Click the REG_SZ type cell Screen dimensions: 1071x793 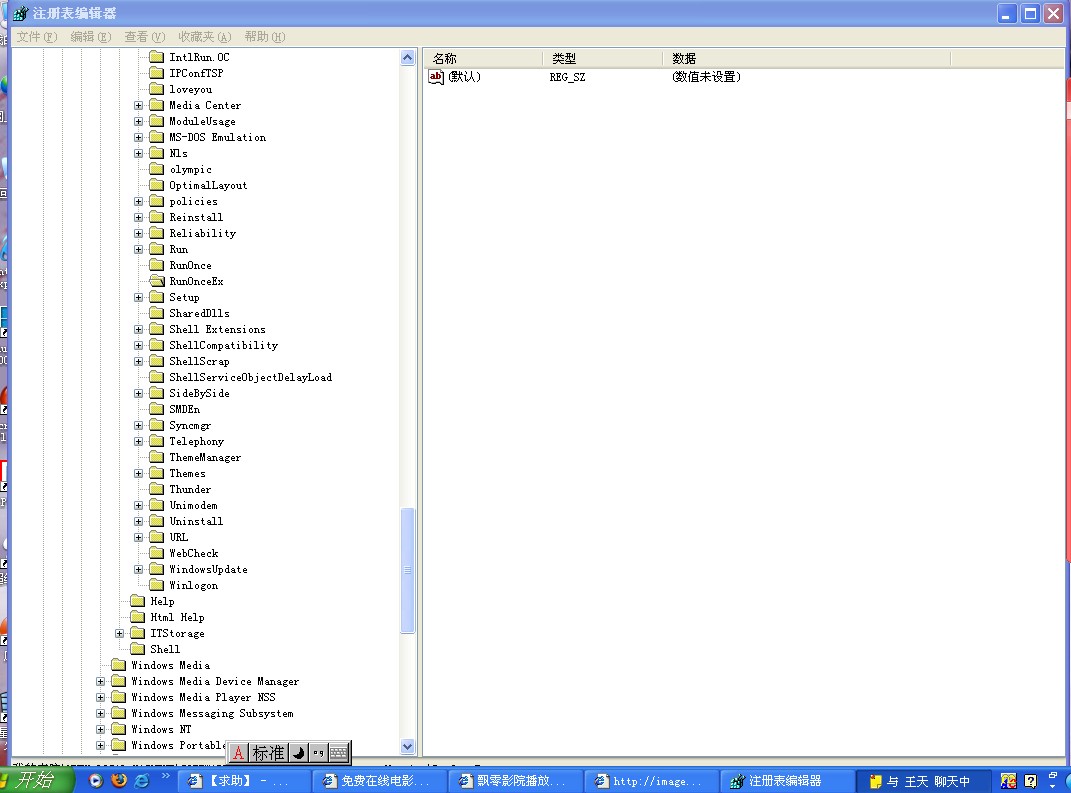point(568,77)
